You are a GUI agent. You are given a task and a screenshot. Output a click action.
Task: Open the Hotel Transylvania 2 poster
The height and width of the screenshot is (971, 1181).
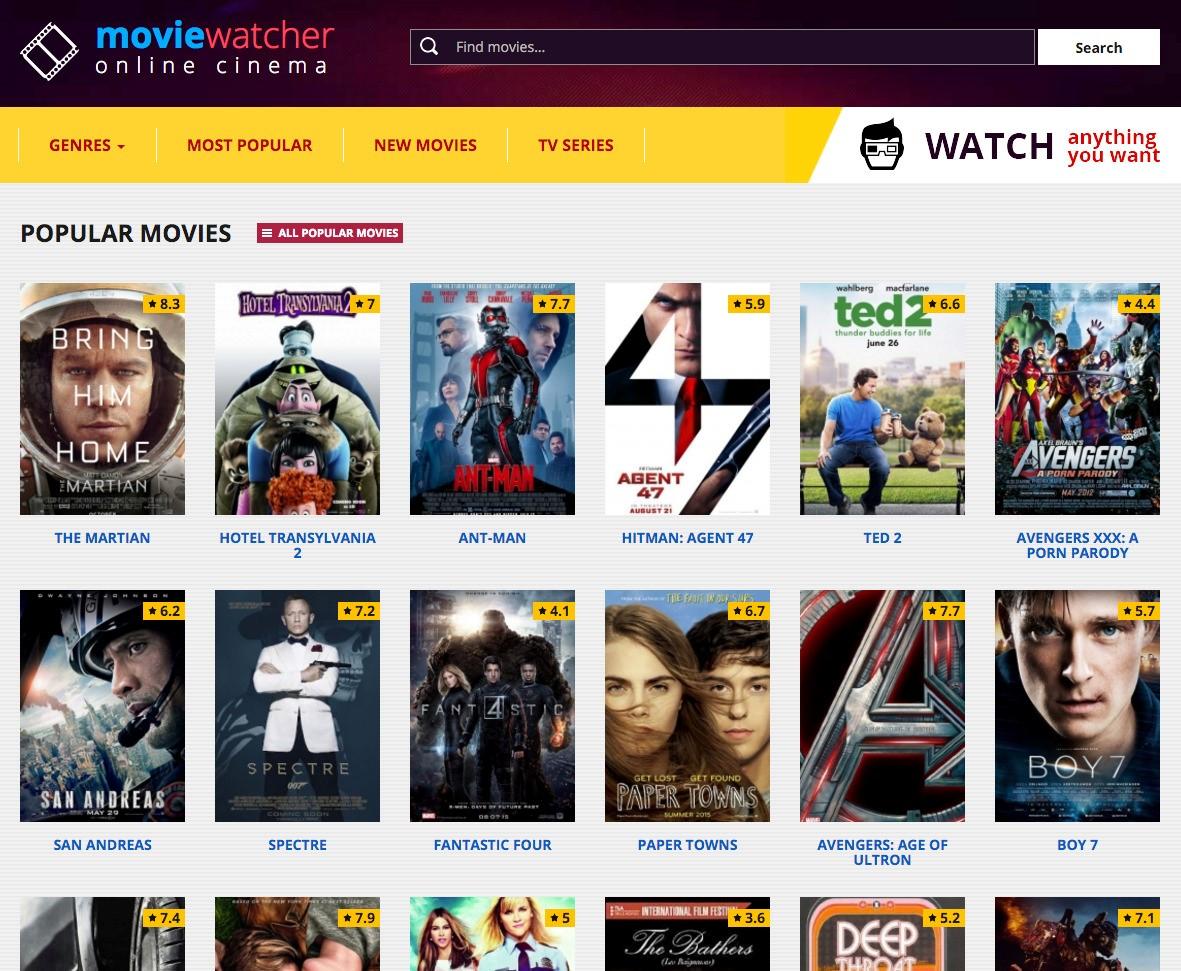tap(298, 398)
